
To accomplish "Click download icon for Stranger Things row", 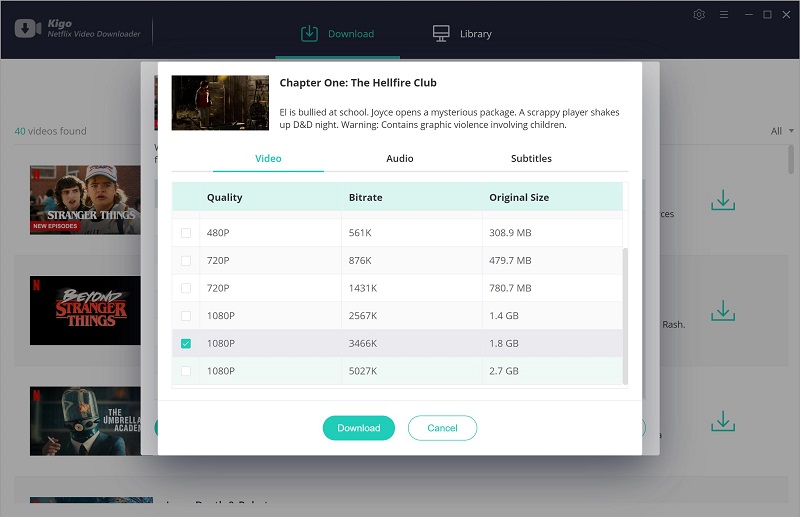I will (723, 200).
